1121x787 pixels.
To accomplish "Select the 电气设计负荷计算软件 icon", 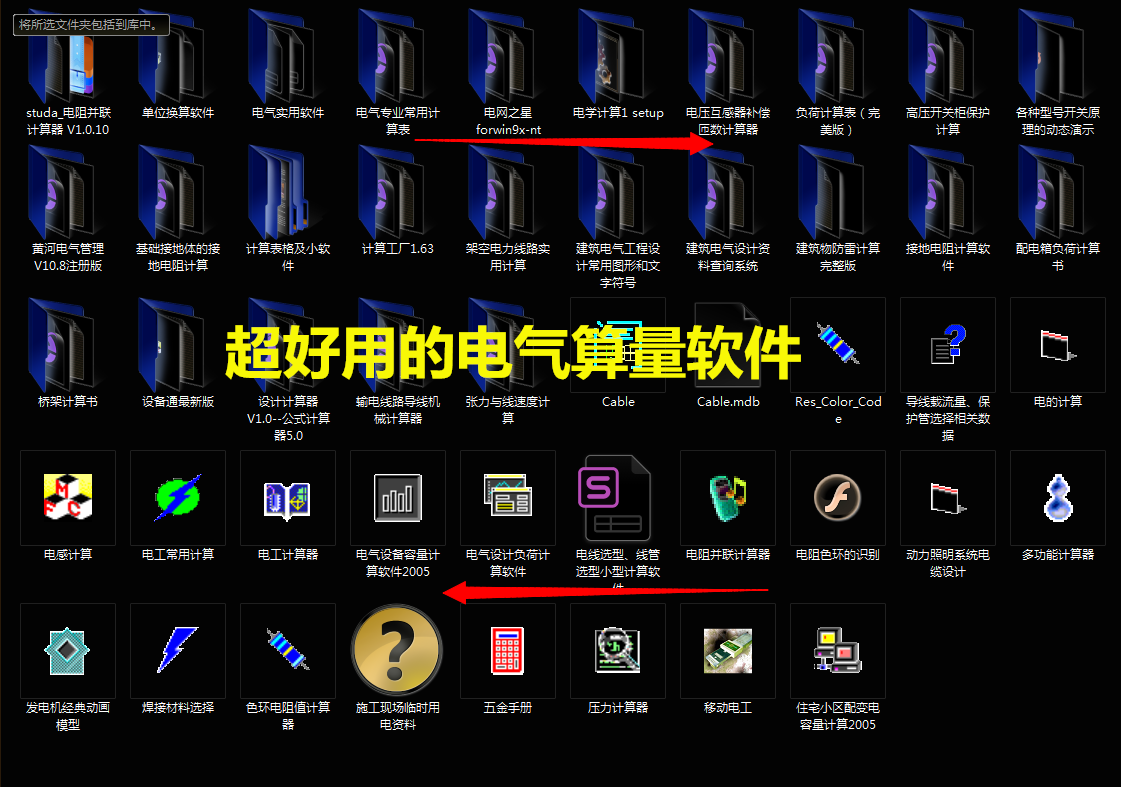I will (508, 498).
